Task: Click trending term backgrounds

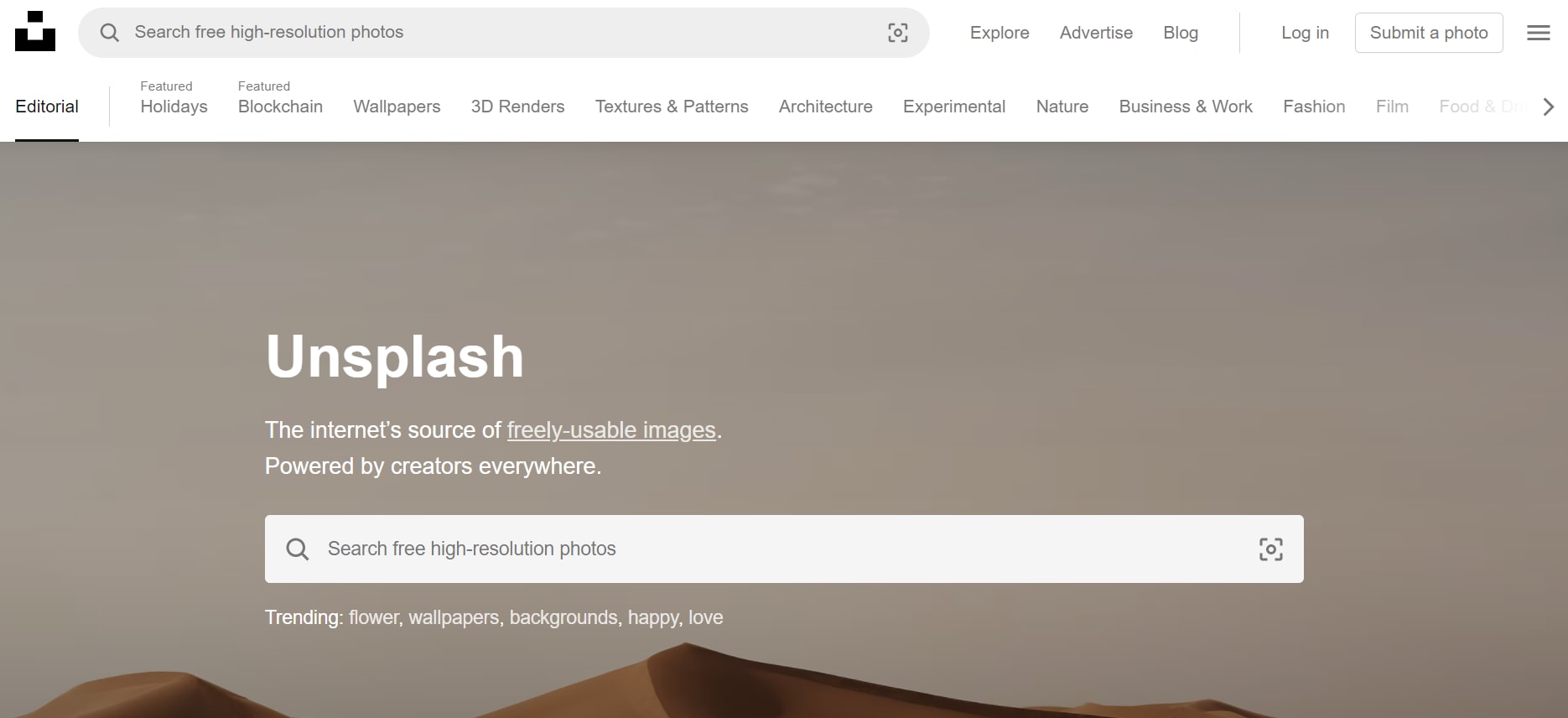Action: tap(563, 618)
